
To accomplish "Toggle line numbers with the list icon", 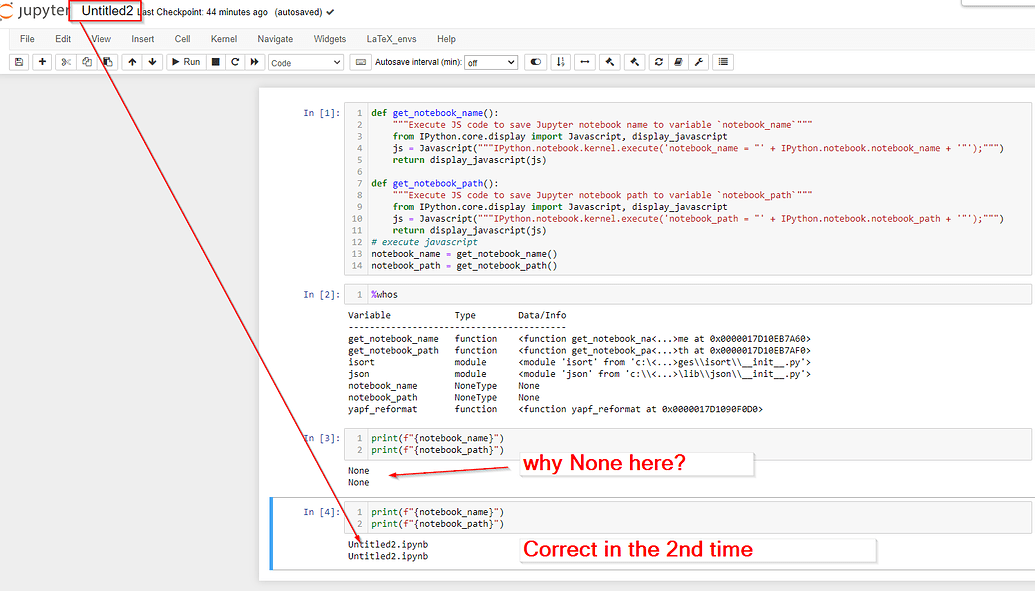I will [x=723, y=62].
